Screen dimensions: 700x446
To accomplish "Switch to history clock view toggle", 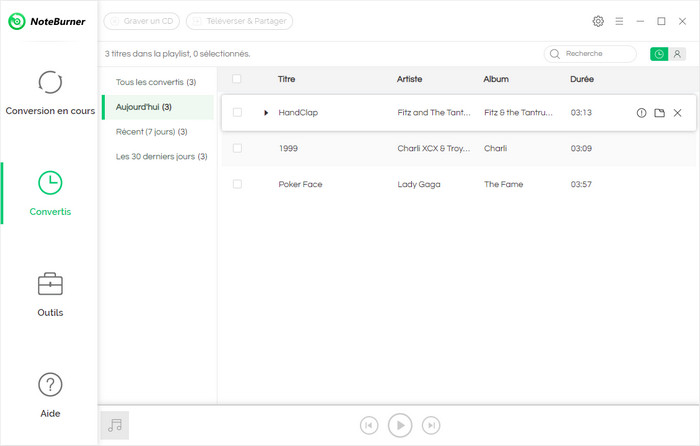I will click(x=659, y=54).
